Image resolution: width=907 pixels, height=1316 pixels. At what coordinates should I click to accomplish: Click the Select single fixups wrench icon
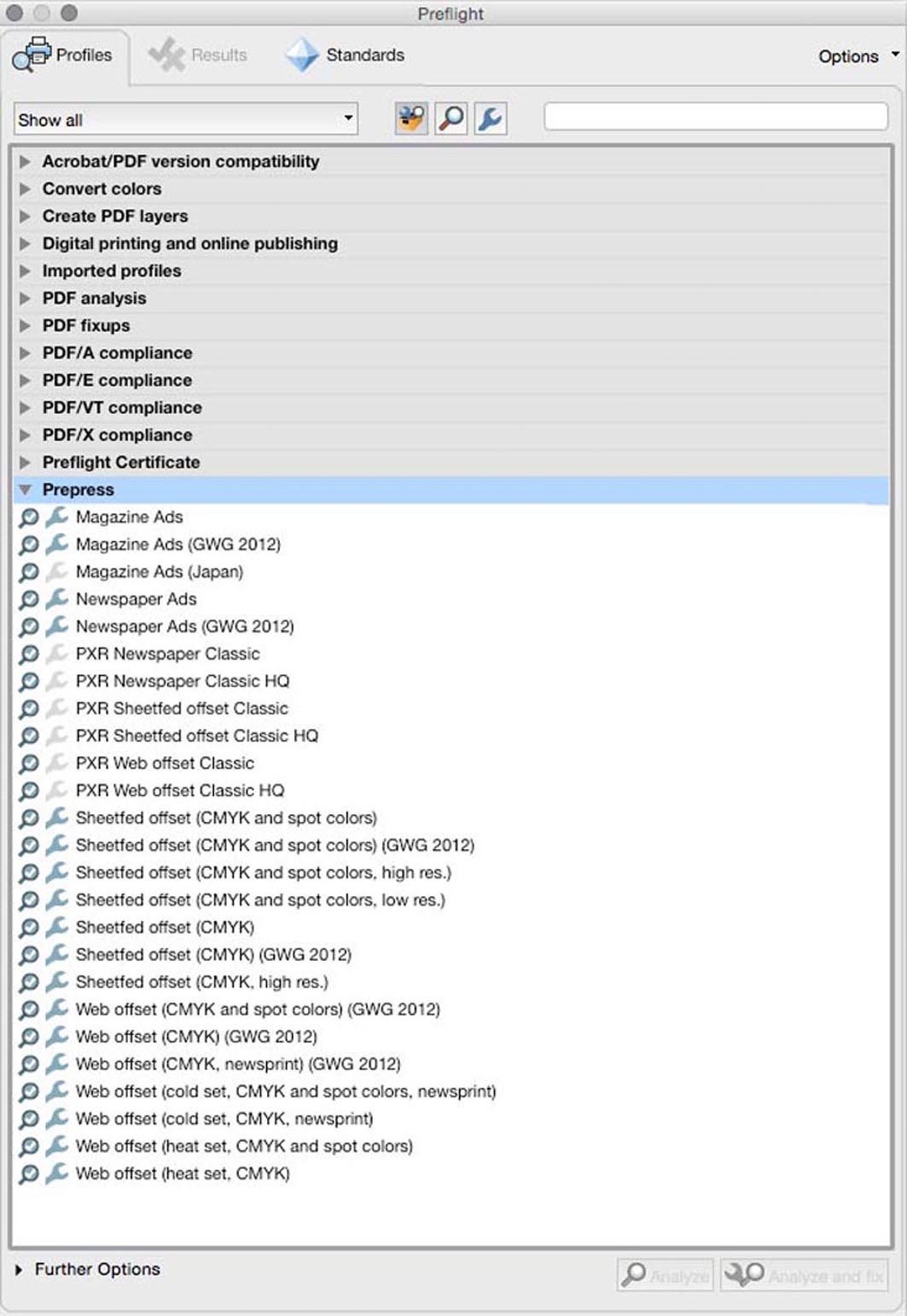click(x=491, y=119)
